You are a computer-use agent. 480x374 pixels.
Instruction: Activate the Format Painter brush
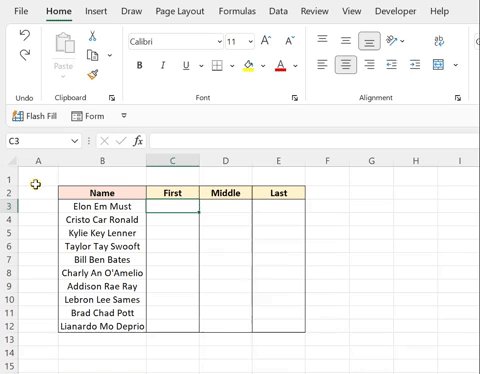tap(93, 74)
